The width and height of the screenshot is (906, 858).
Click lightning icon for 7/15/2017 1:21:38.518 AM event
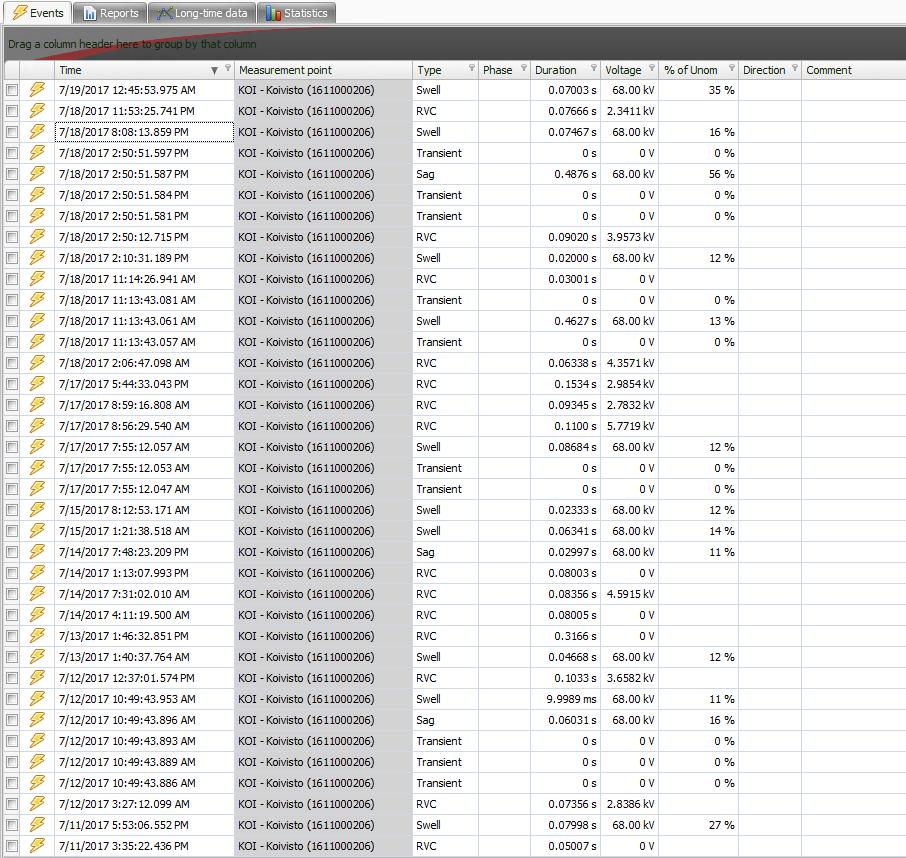click(37, 530)
